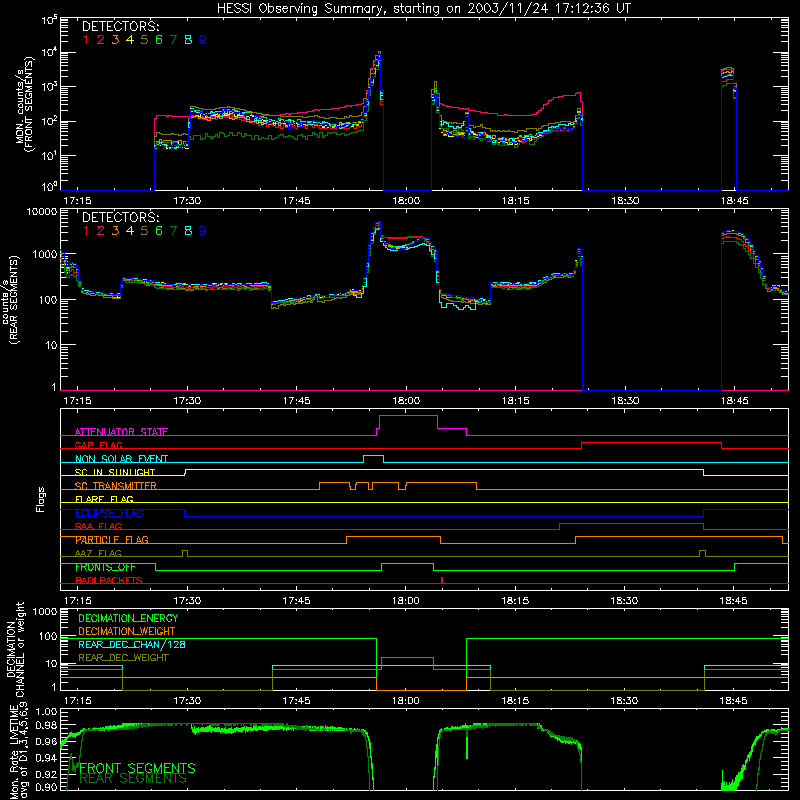Select detector 4 in front segments legend
The image size is (800, 800).
[130, 40]
